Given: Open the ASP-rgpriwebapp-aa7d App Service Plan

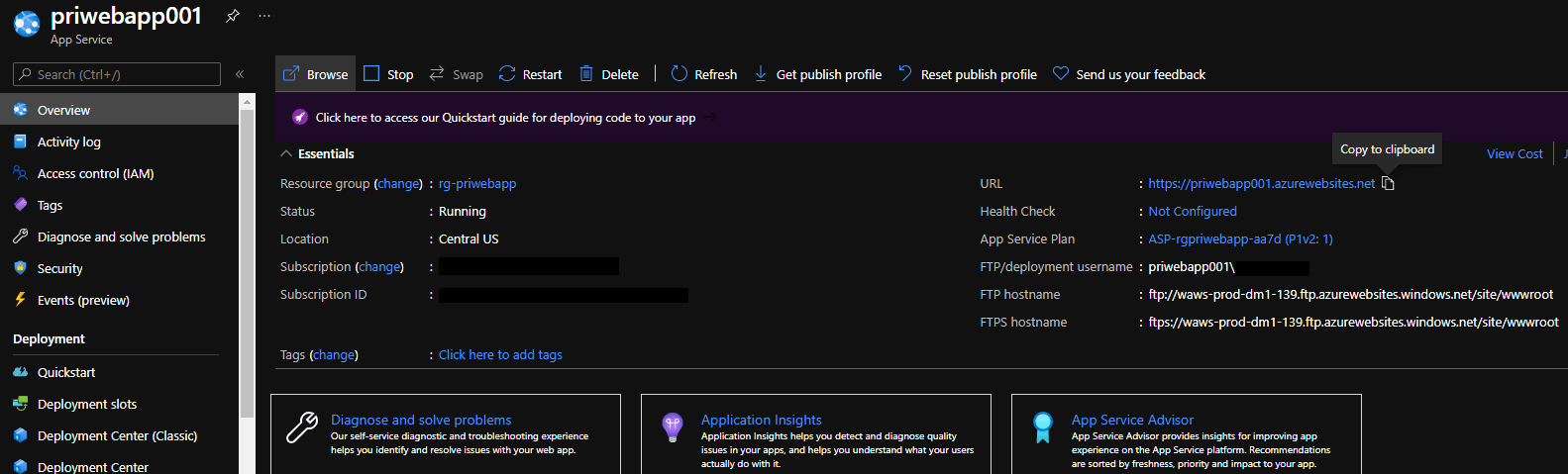Looking at the screenshot, I should (1240, 238).
